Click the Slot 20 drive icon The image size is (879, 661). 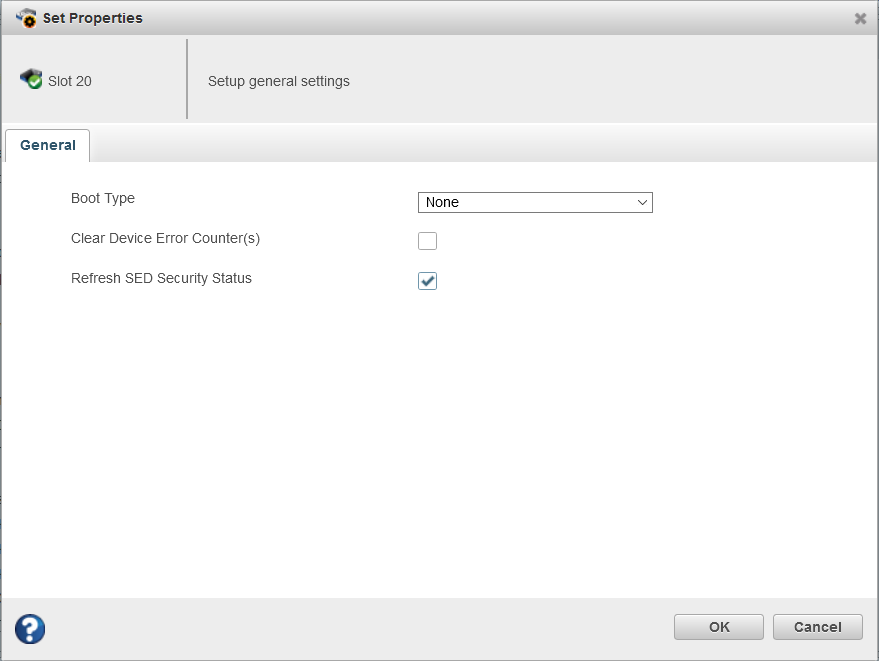point(31,80)
